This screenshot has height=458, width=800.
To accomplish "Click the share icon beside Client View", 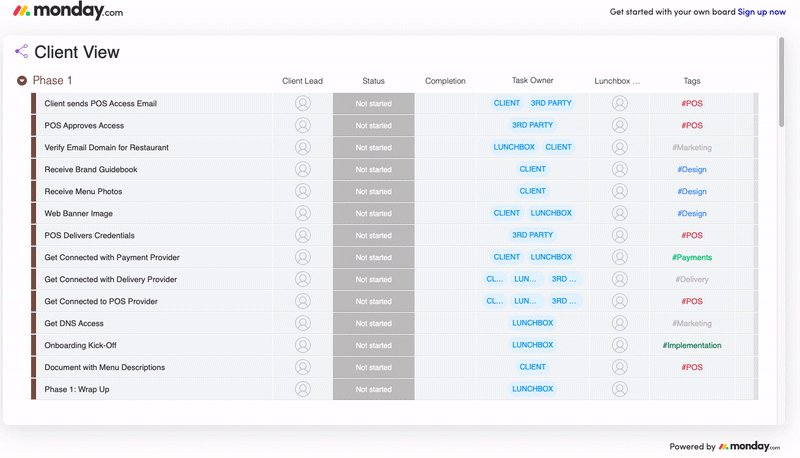I will point(21,51).
